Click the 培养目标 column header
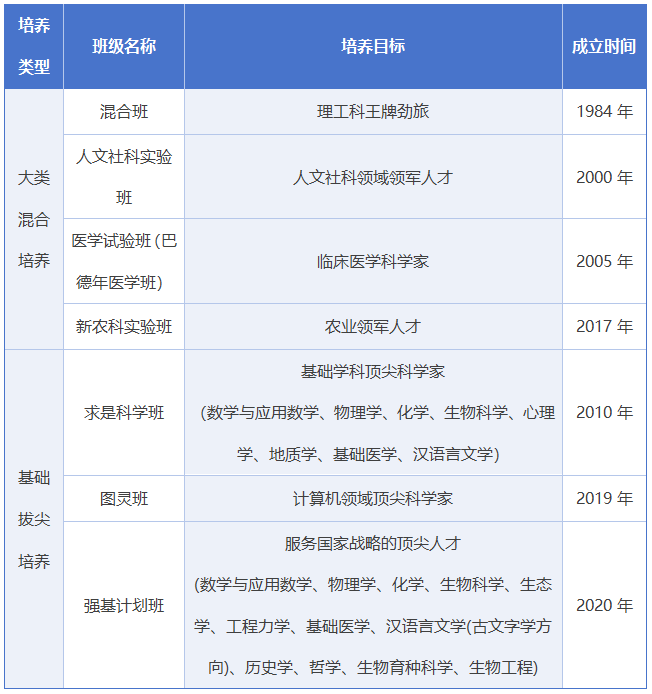The width and height of the screenshot is (652, 694). (373, 47)
